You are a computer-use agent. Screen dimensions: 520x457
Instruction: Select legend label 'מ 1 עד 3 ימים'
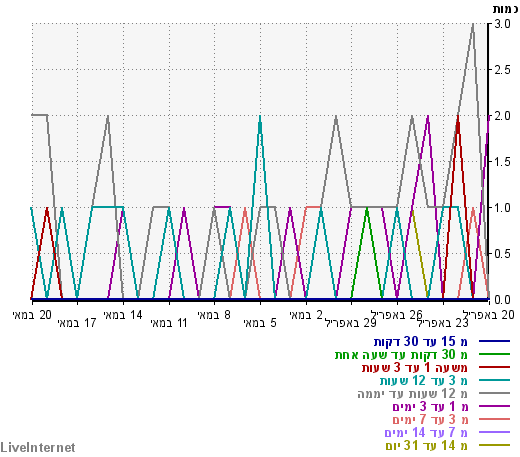[430, 407]
